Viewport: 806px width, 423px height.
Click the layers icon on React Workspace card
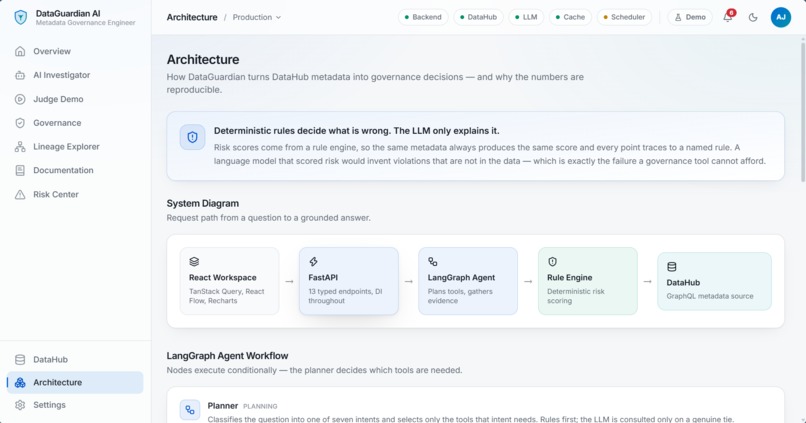point(194,262)
